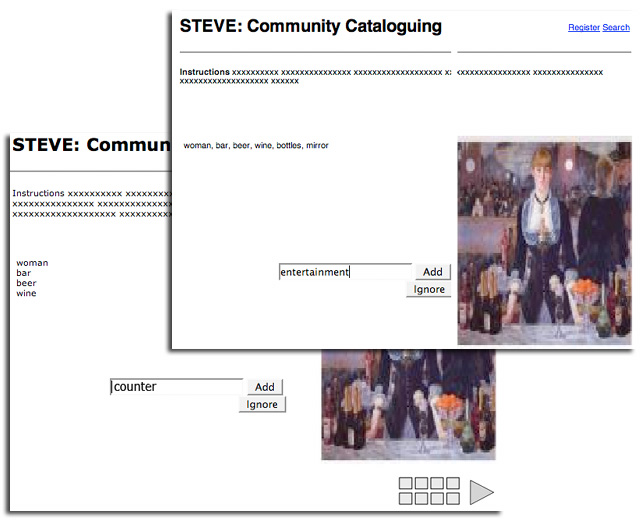
Task: Click 'STEVE: Community Cataloguing' heading in front window
Action: 311,26
